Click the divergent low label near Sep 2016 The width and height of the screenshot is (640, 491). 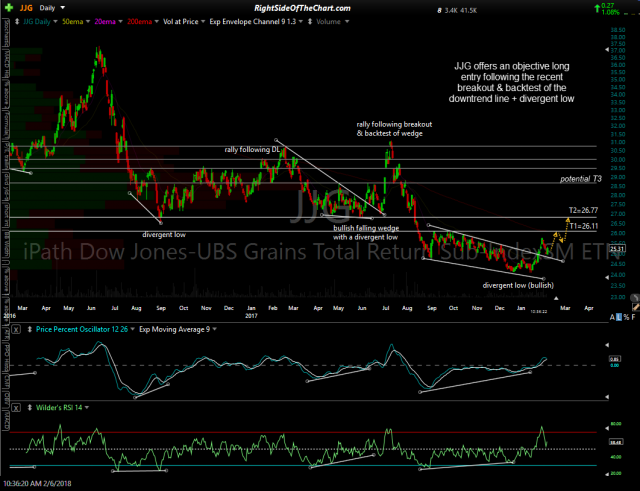(164, 235)
